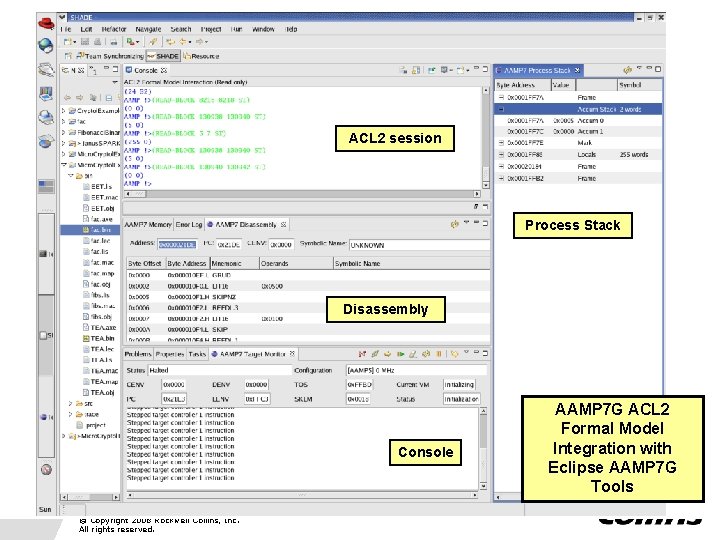Expand the JanusSPARK project node
Image resolution: width=720 pixels, height=540 pixels.
click(64, 143)
